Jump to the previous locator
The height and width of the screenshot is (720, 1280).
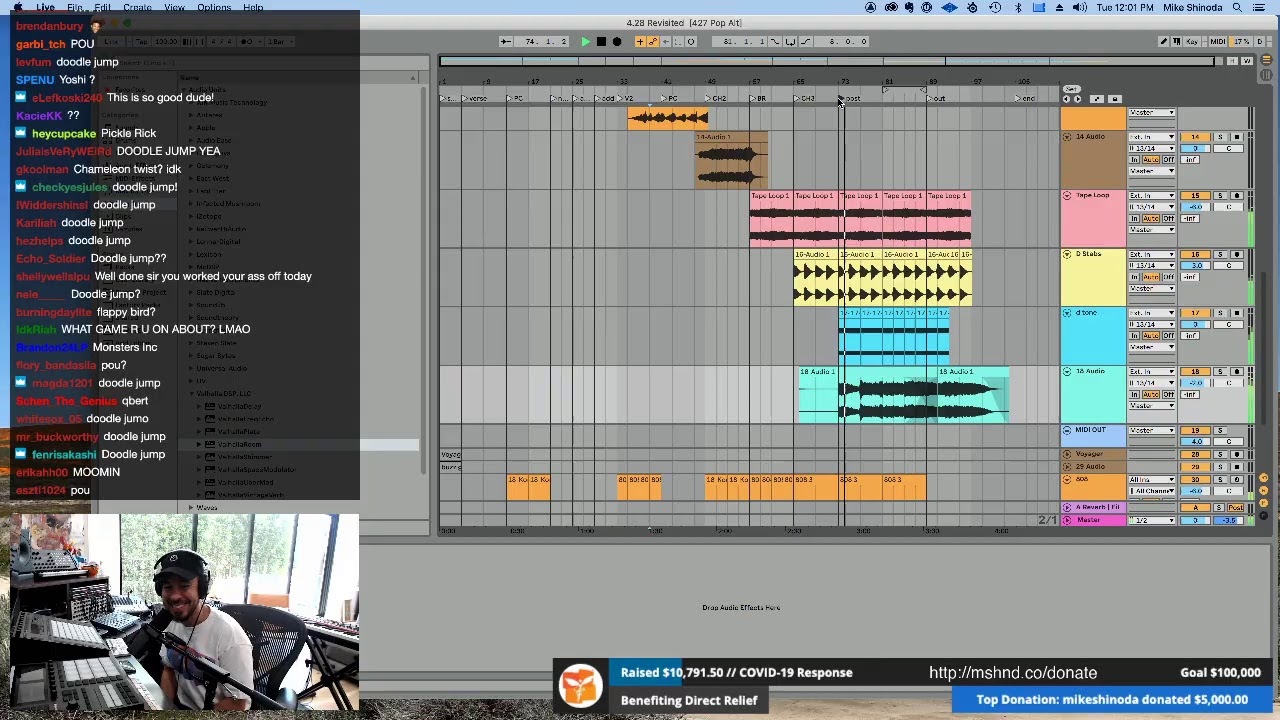click(x=1066, y=99)
